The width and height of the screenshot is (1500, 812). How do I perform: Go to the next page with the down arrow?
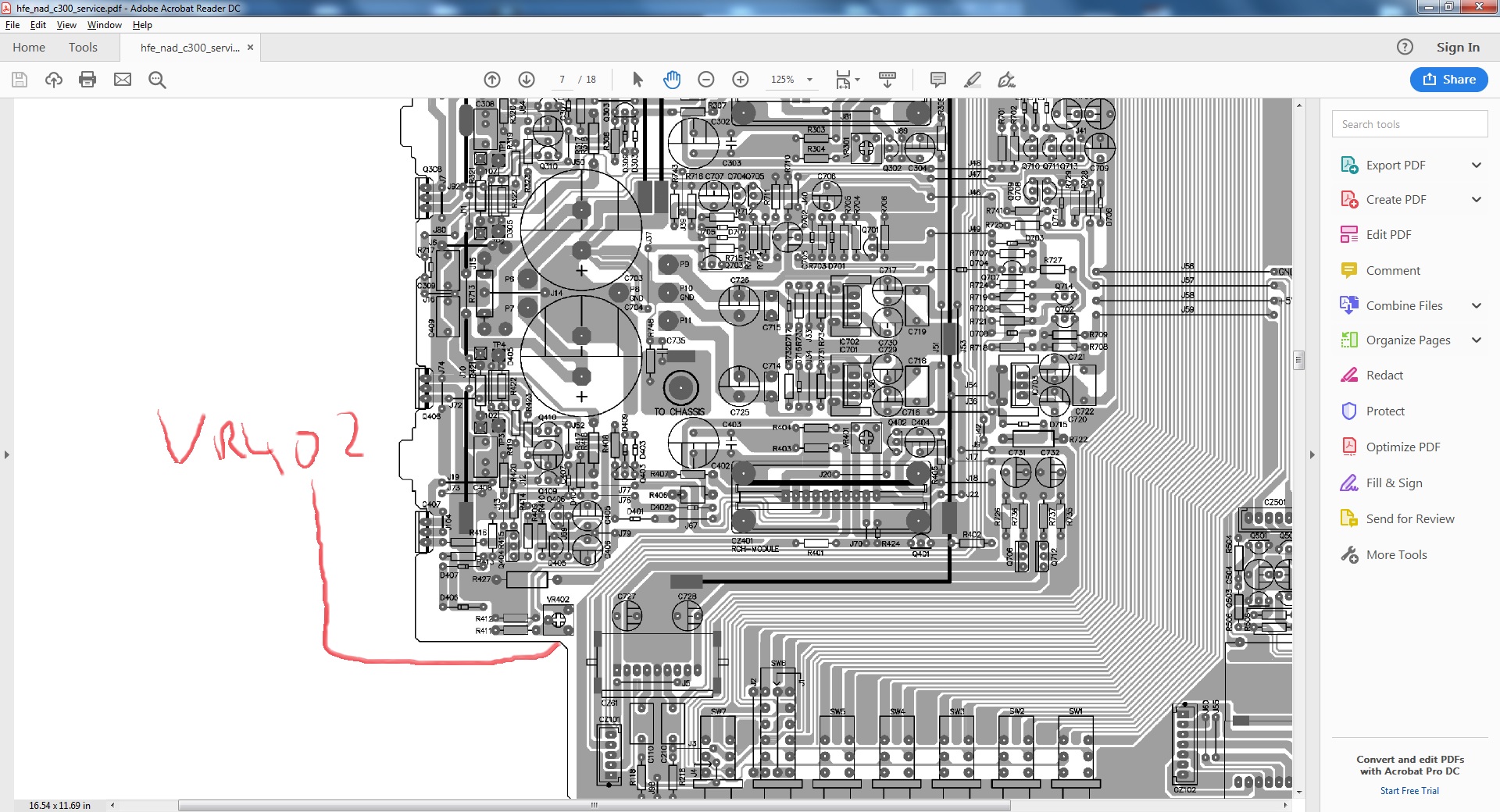coord(527,80)
